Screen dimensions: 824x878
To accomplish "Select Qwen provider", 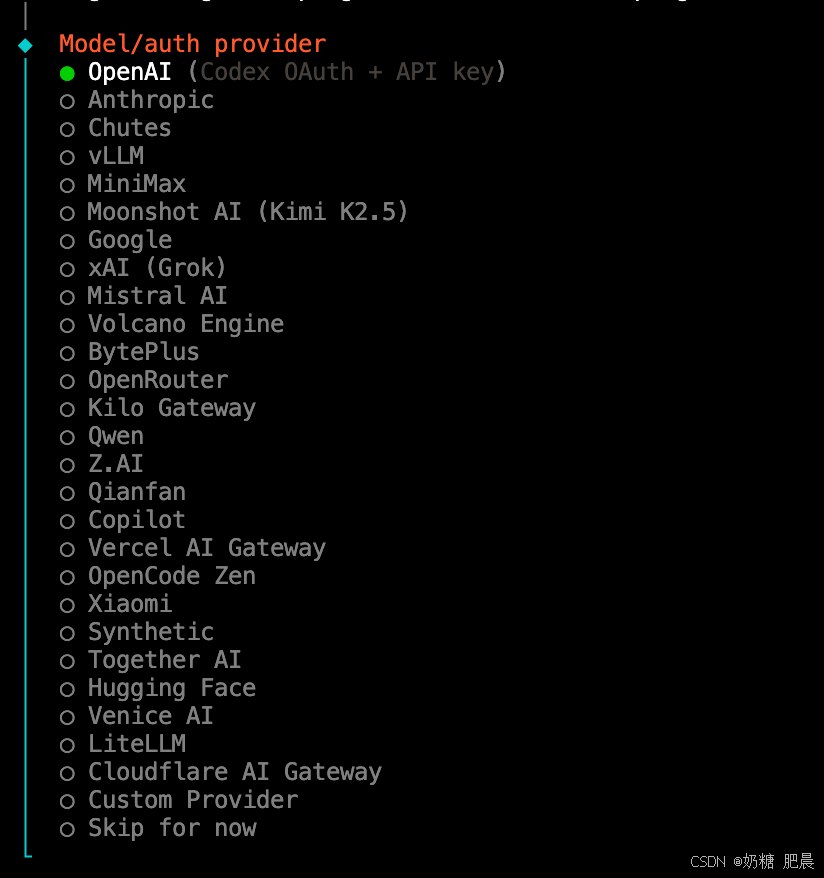I will [x=102, y=436].
